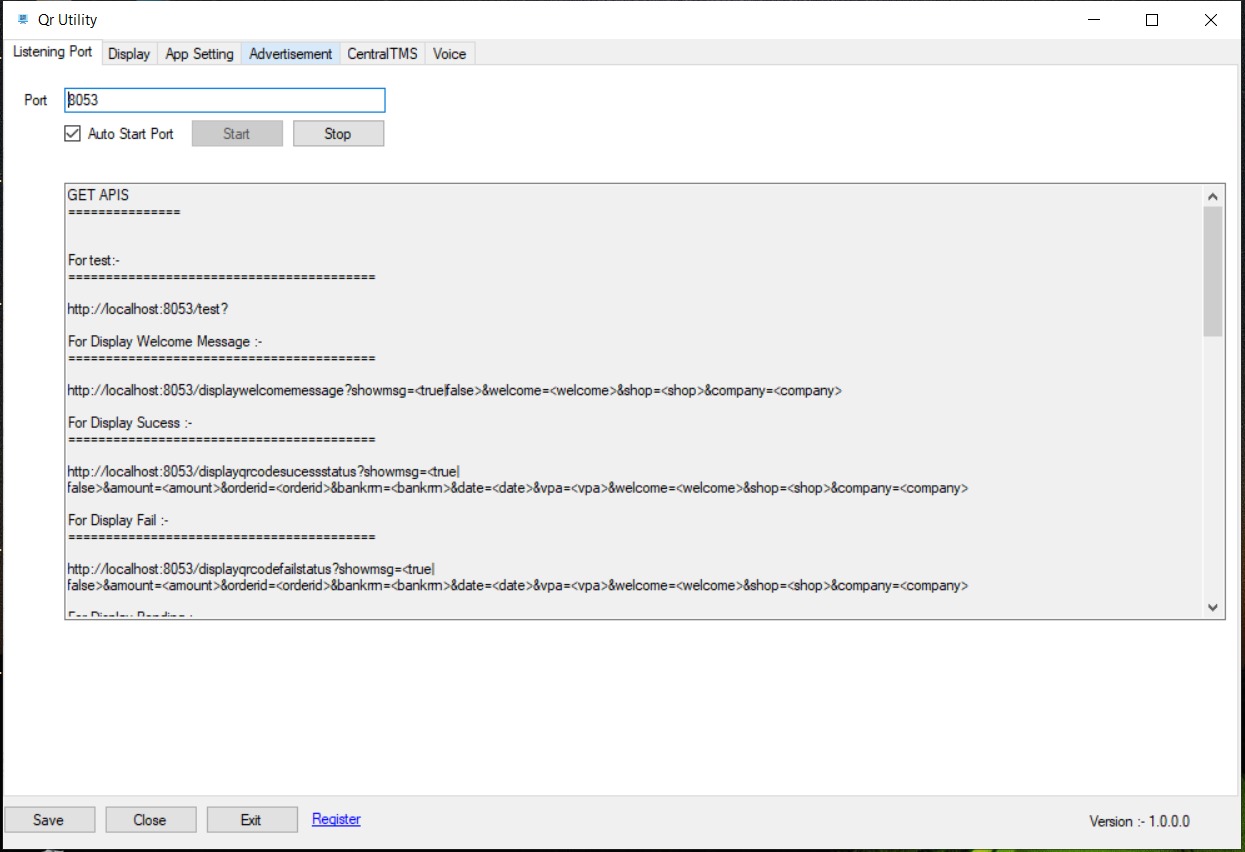1245x852 pixels.
Task: Click the scroll up arrow in API list
Action: point(1213,197)
